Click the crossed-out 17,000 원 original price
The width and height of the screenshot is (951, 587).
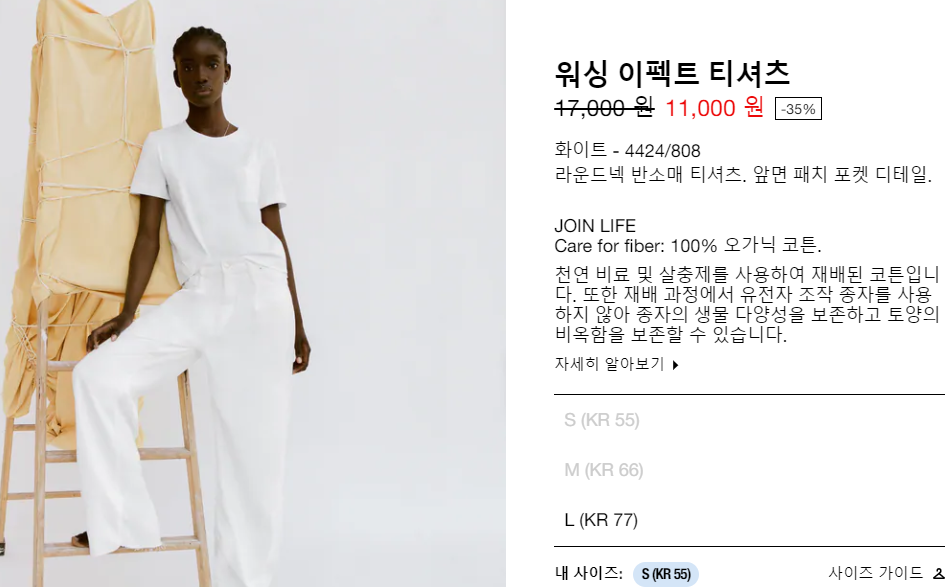[x=604, y=108]
